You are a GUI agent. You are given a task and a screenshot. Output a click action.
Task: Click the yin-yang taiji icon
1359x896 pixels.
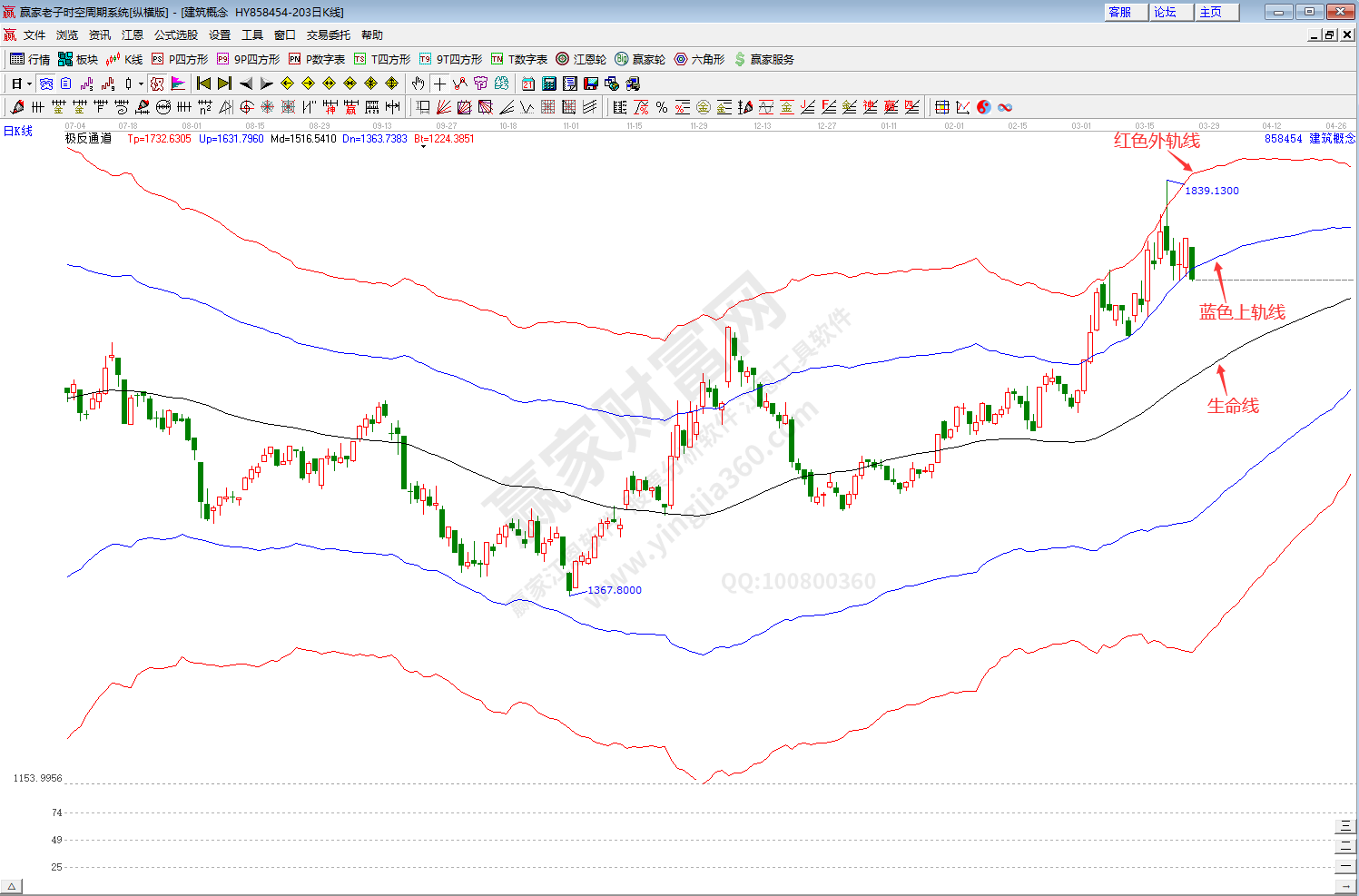tap(984, 107)
